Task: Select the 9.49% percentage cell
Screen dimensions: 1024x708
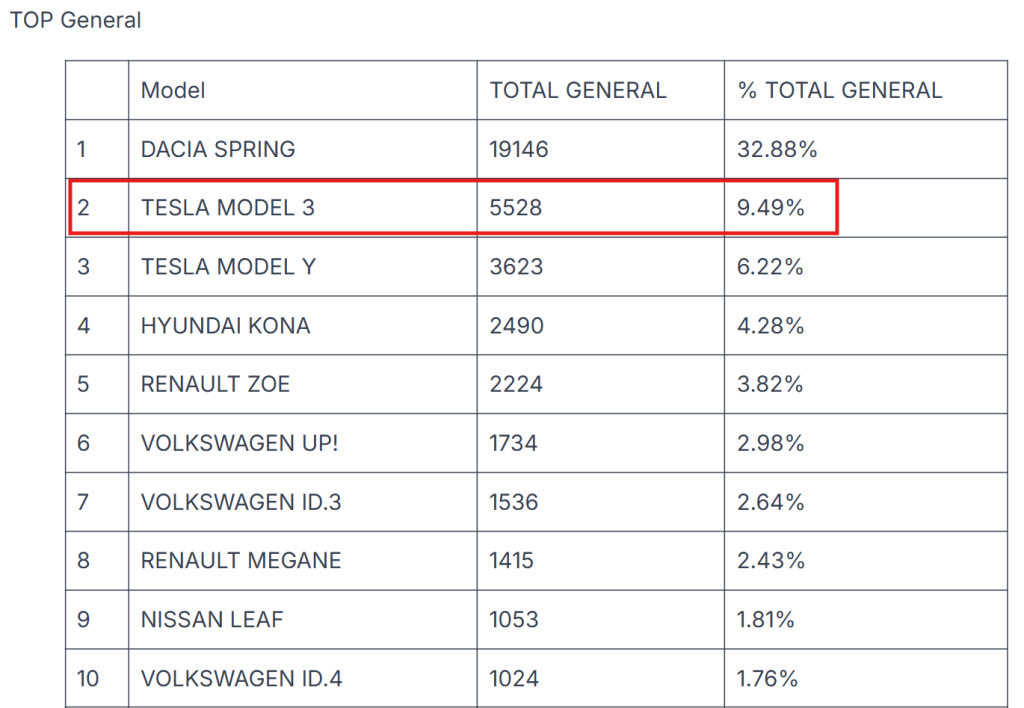Action: (770, 208)
